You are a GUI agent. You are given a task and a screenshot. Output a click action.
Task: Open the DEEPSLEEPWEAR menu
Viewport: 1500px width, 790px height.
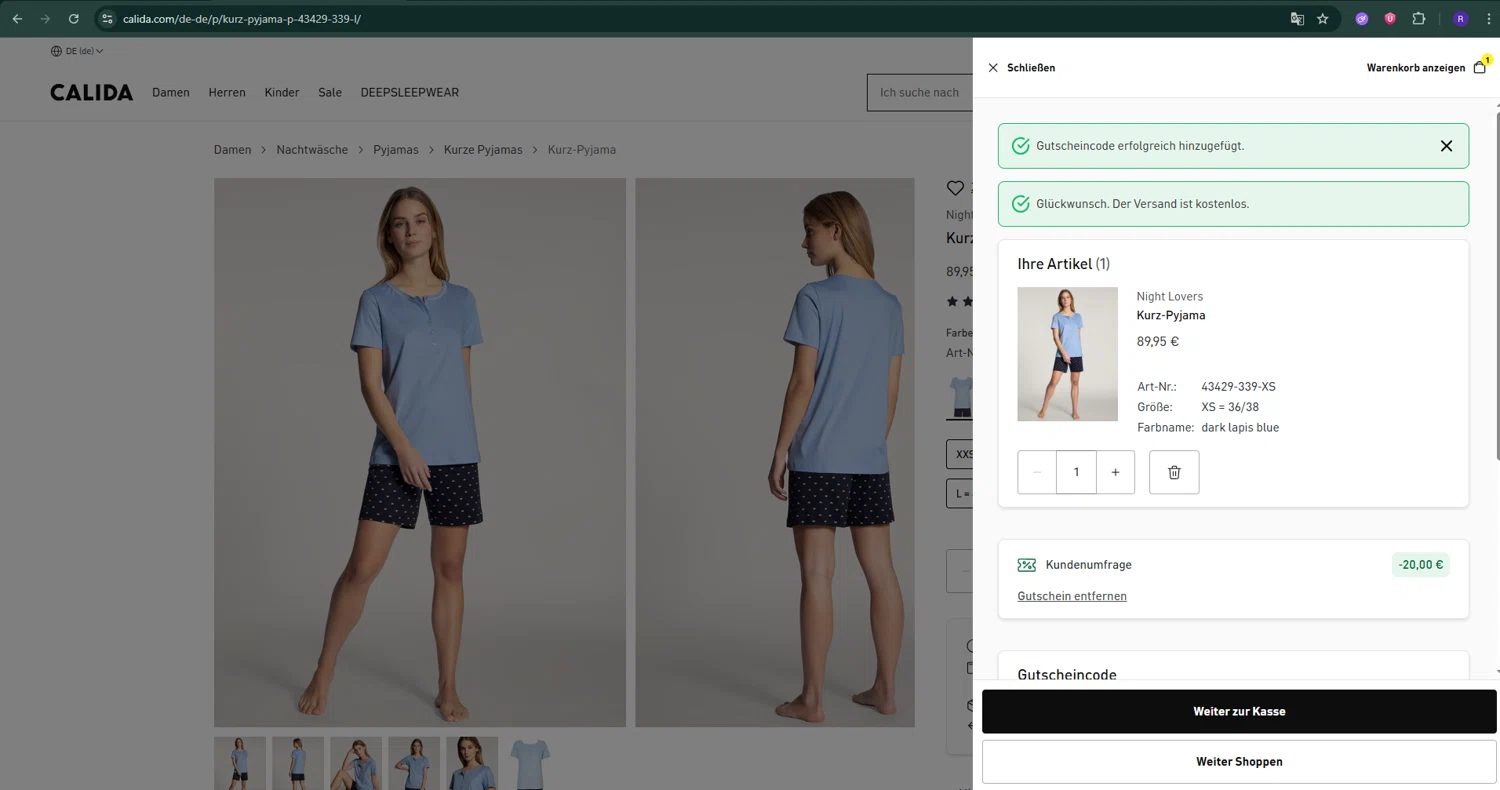[410, 92]
